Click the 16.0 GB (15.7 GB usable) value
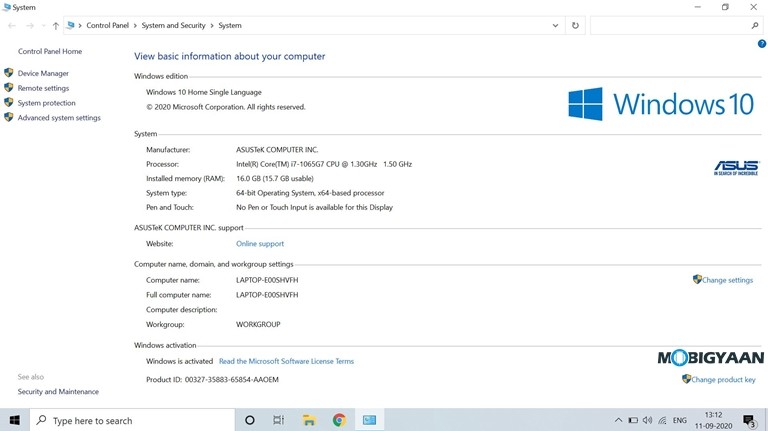The width and height of the screenshot is (768, 431). tap(274, 178)
